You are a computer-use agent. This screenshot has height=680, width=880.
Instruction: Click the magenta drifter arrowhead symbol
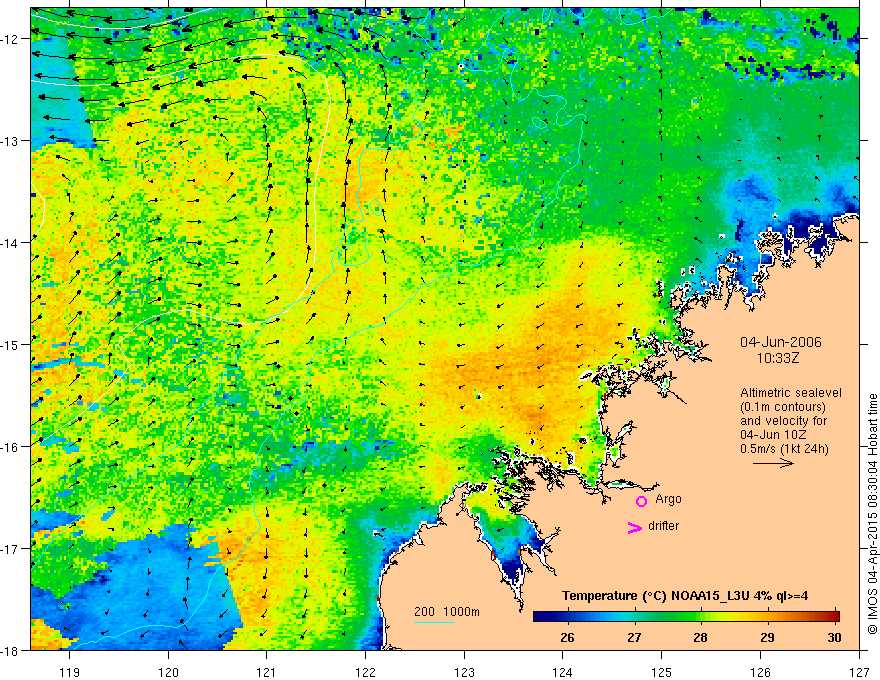click(x=635, y=527)
